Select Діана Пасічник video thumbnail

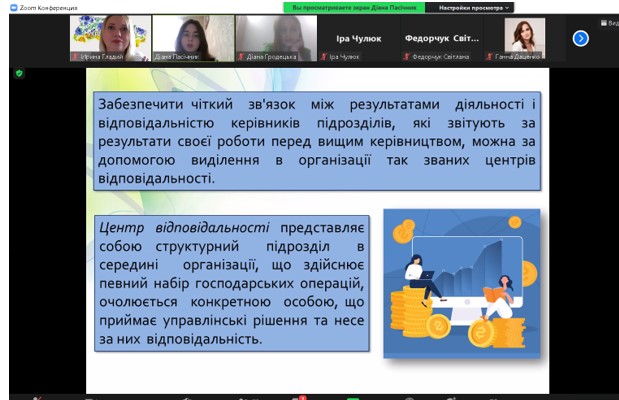coord(192,37)
